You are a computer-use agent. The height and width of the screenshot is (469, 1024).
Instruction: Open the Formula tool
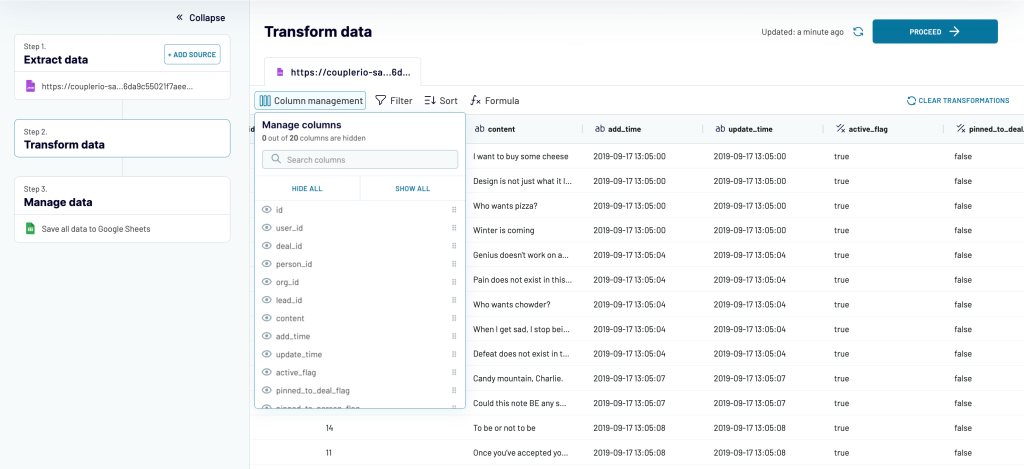point(495,101)
